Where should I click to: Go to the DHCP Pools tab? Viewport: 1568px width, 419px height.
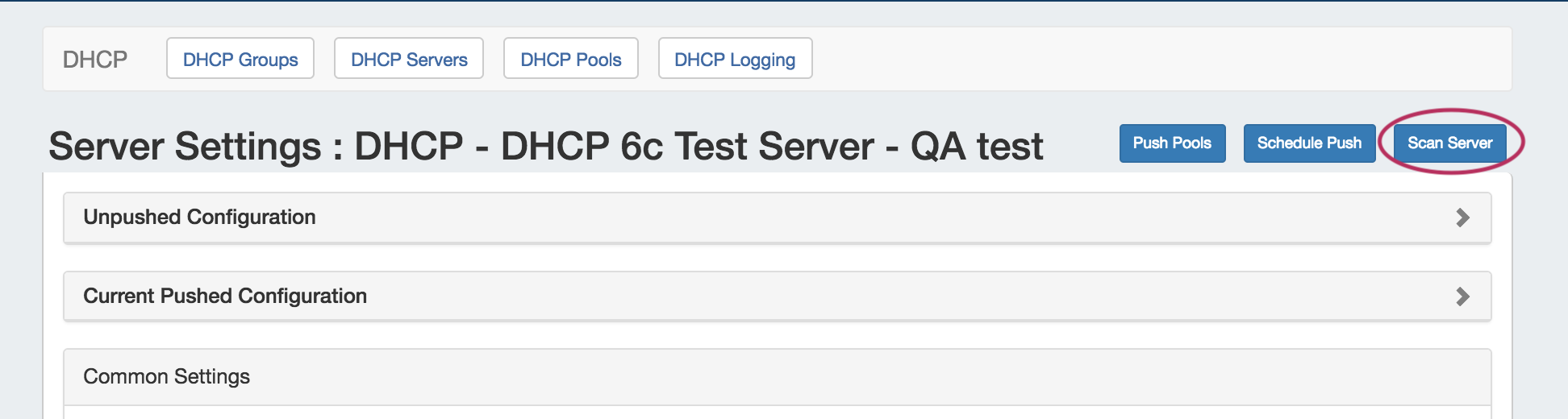pos(571,59)
